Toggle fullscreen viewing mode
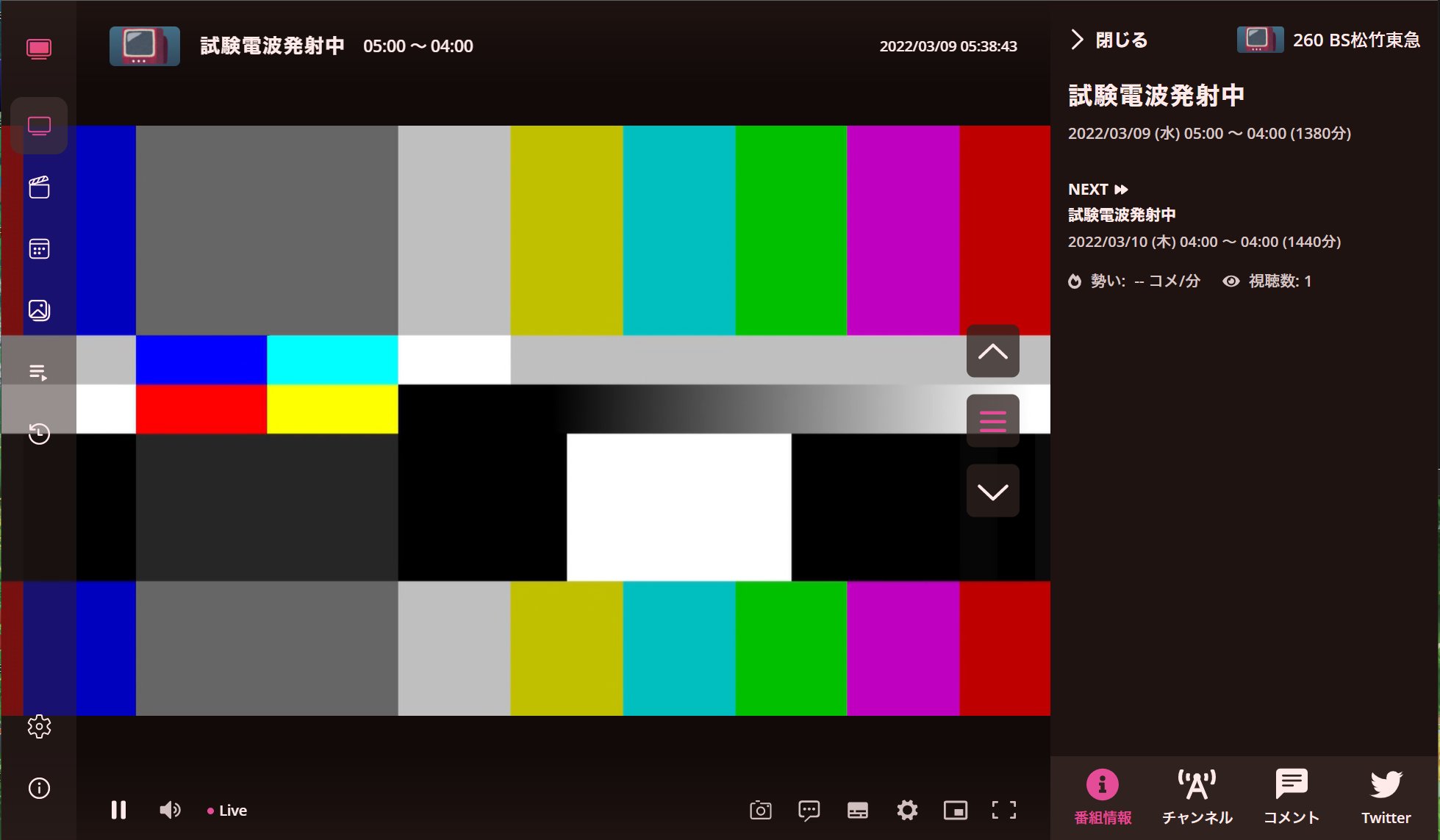The image size is (1440, 840). [1004, 810]
